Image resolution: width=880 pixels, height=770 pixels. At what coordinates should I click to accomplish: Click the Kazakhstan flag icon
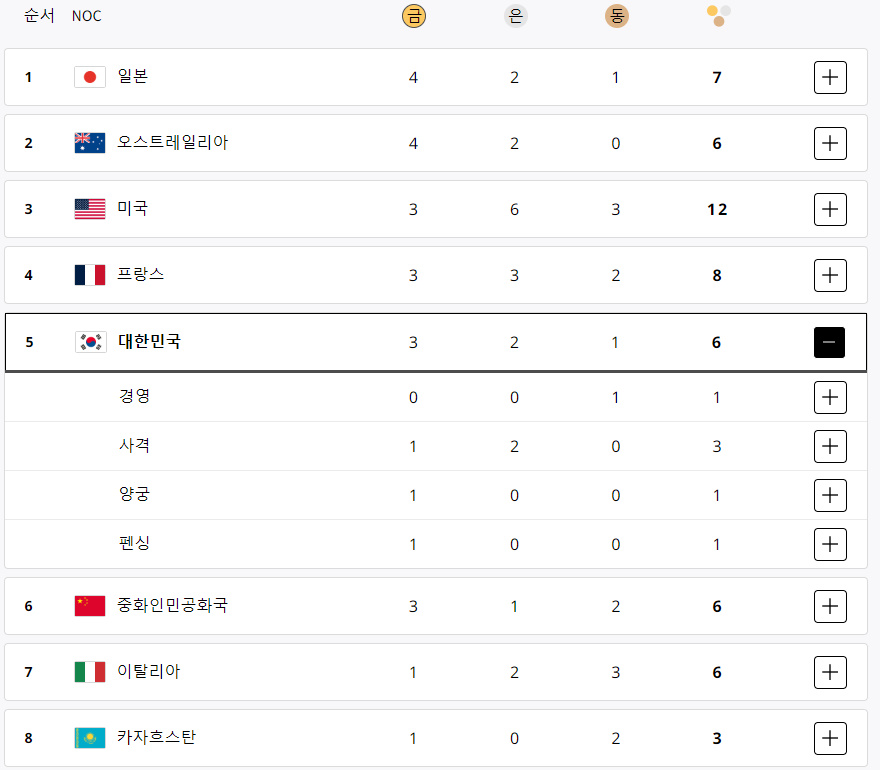[90, 737]
